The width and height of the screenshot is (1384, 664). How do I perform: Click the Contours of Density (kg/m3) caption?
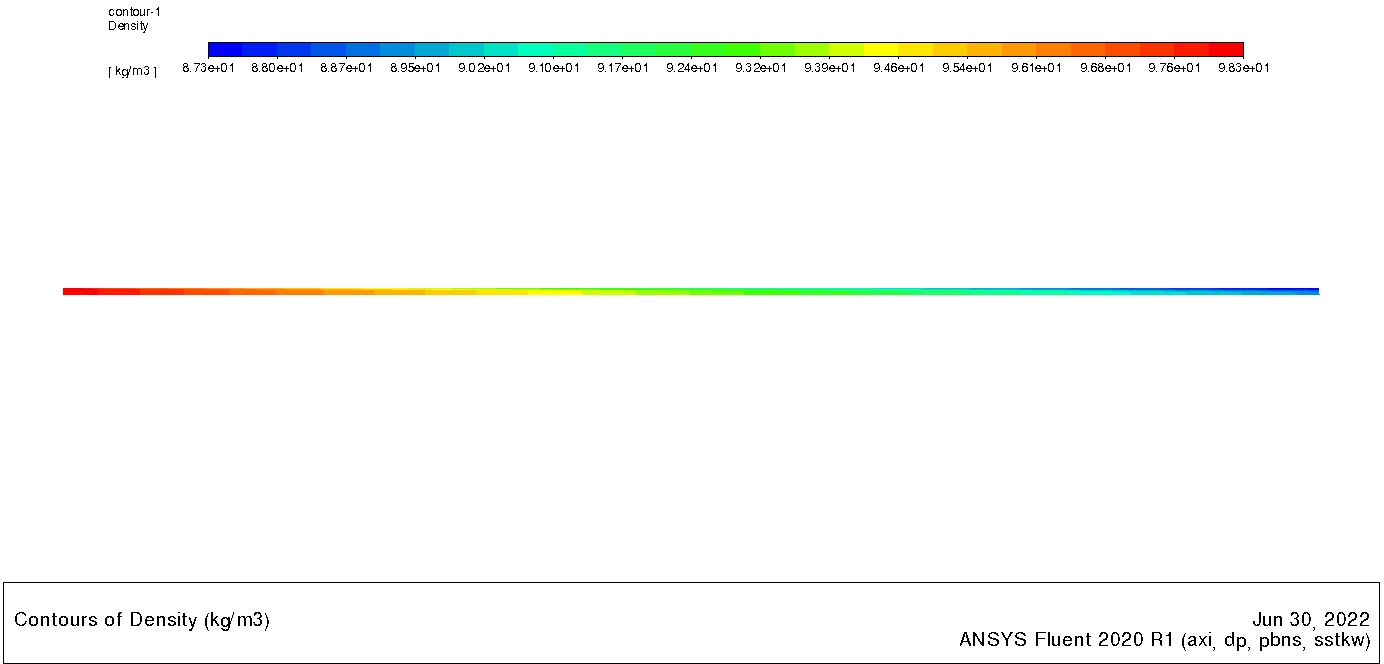coord(142,620)
